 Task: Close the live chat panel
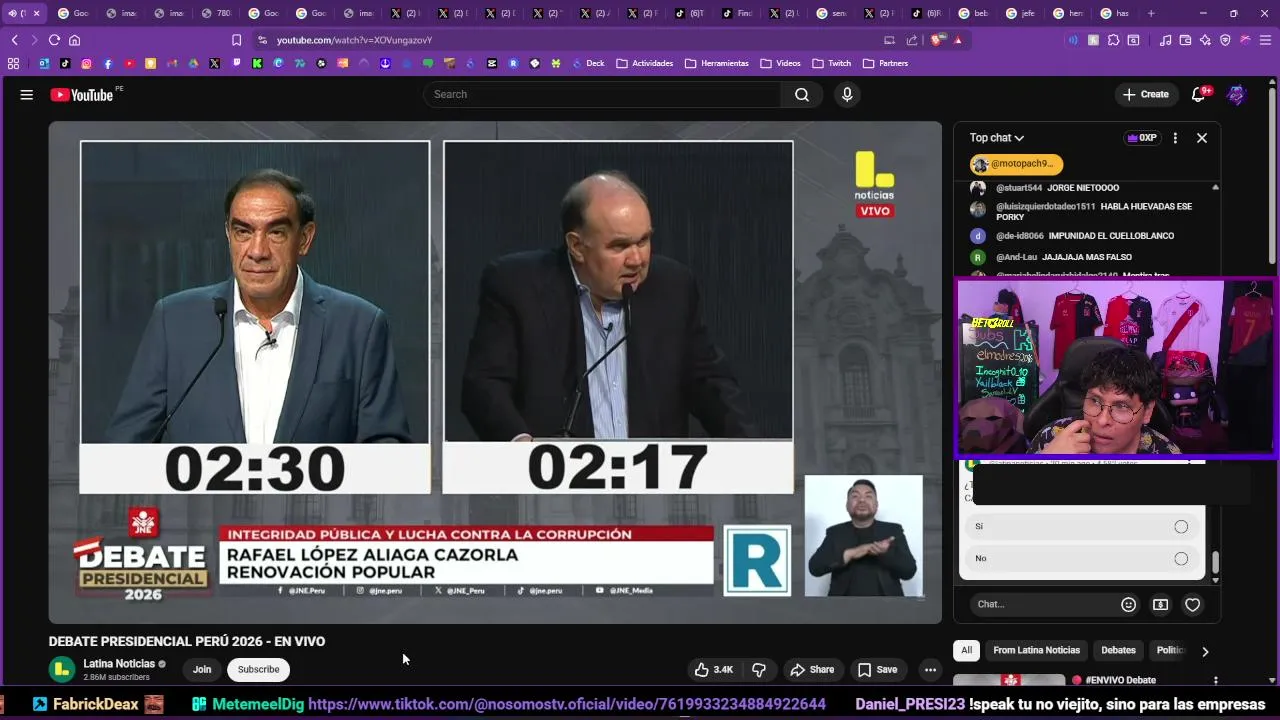tap(1202, 138)
